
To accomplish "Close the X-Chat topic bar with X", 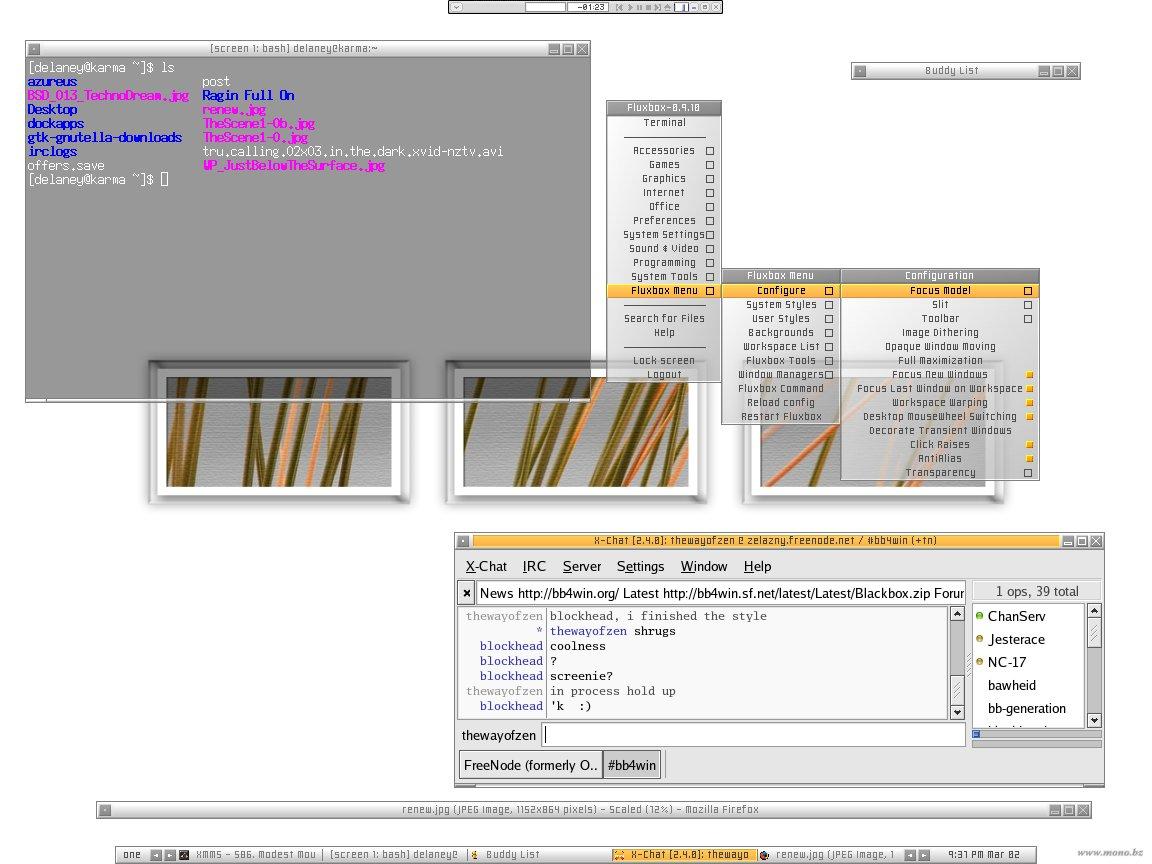I will [x=466, y=593].
